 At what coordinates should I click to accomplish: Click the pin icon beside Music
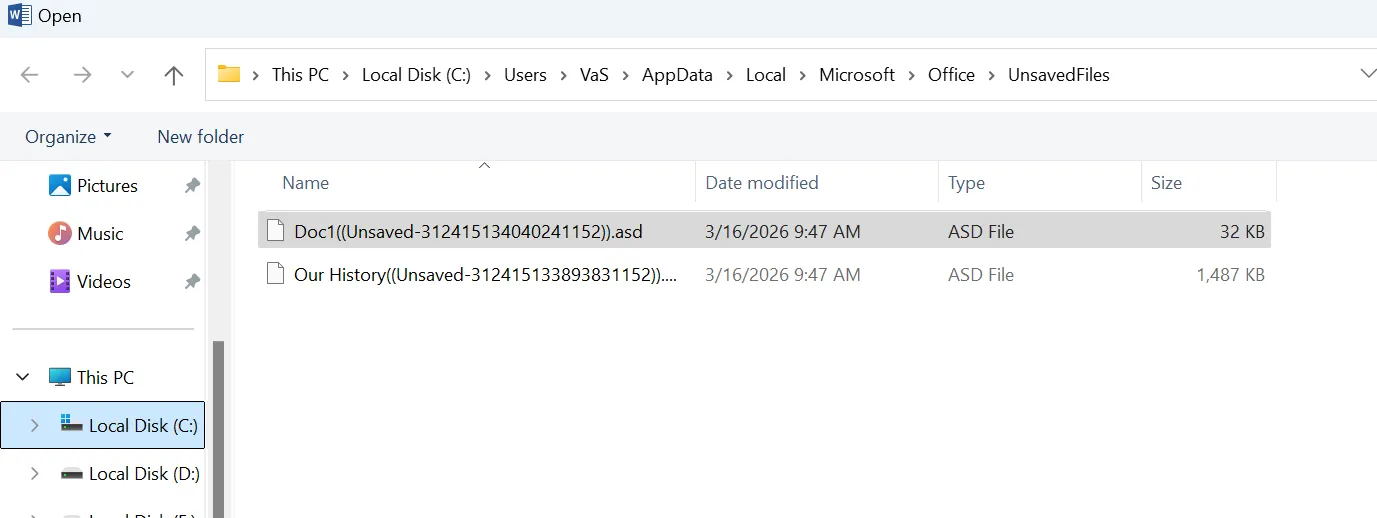(192, 234)
